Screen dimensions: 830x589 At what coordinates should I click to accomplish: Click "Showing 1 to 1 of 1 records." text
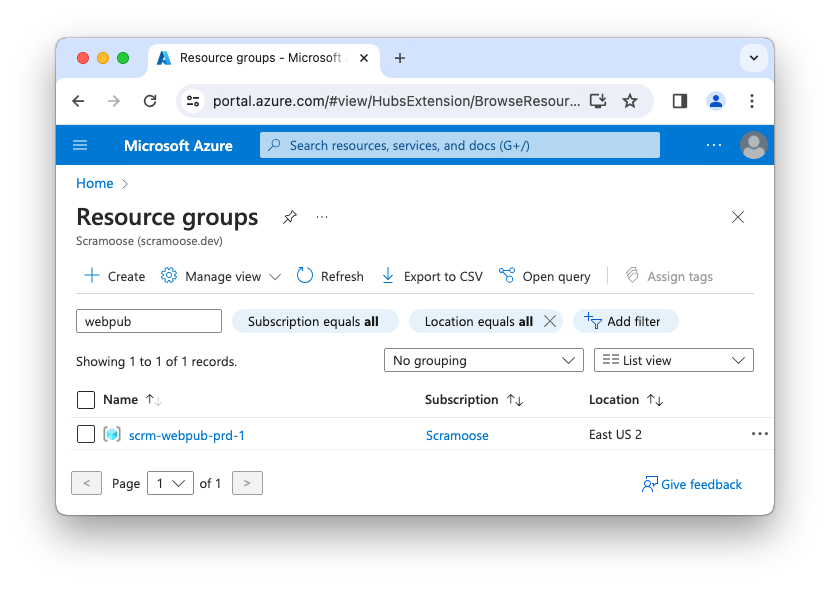(x=156, y=361)
